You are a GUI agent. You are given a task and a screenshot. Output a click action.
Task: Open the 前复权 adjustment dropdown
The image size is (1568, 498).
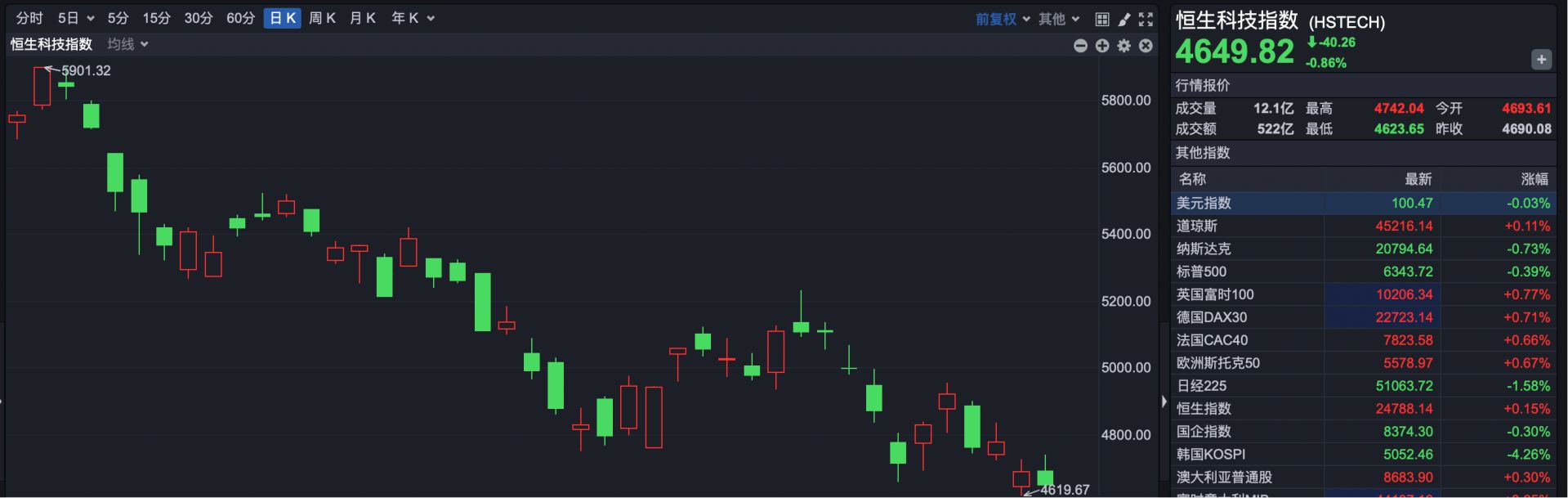pyautogui.click(x=1003, y=19)
